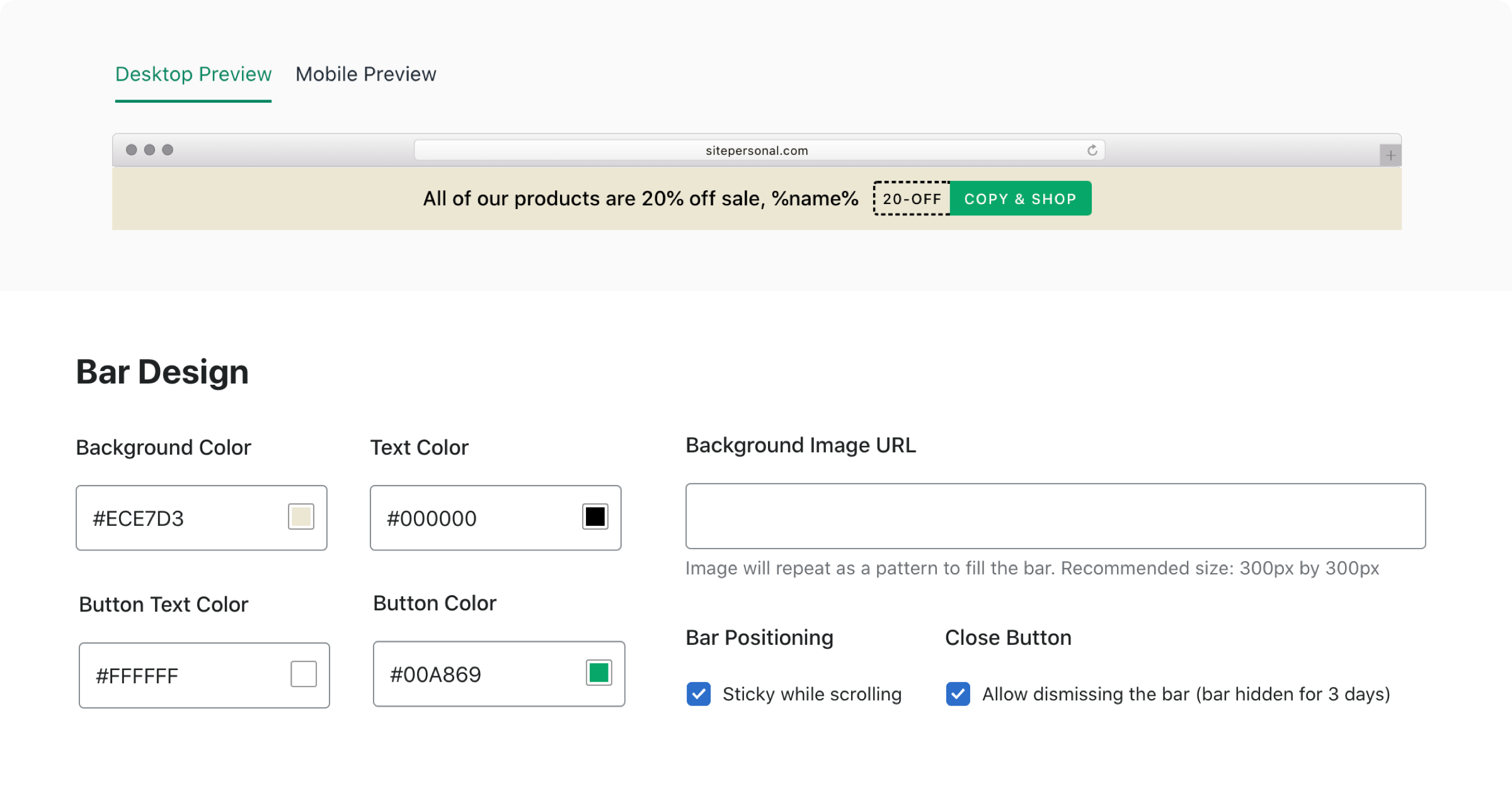
Task: Click the Background Image URL field
Action: point(1055,516)
